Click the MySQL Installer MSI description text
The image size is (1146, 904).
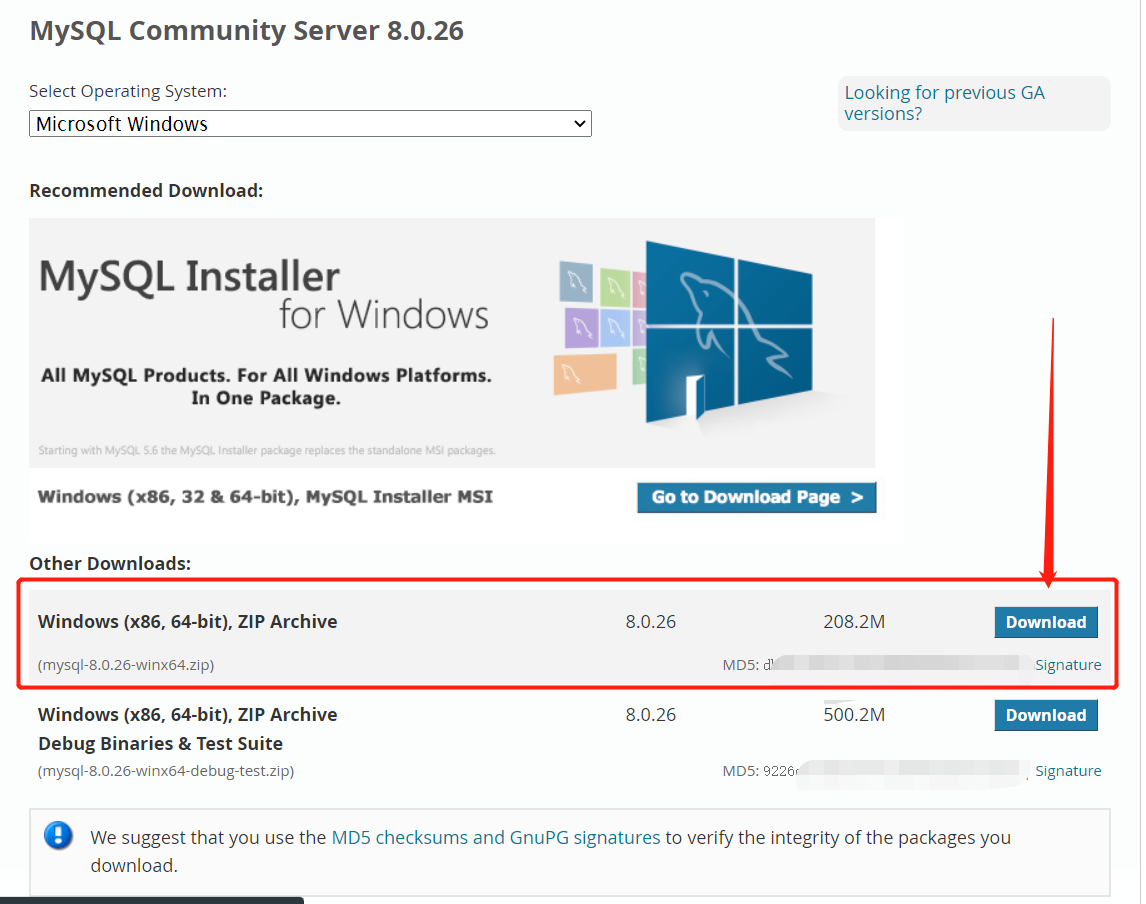[x=265, y=497]
